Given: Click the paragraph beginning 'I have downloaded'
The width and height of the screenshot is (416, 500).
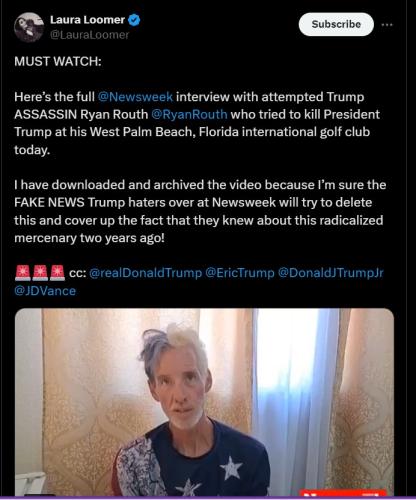Looking at the screenshot, I should (x=200, y=211).
